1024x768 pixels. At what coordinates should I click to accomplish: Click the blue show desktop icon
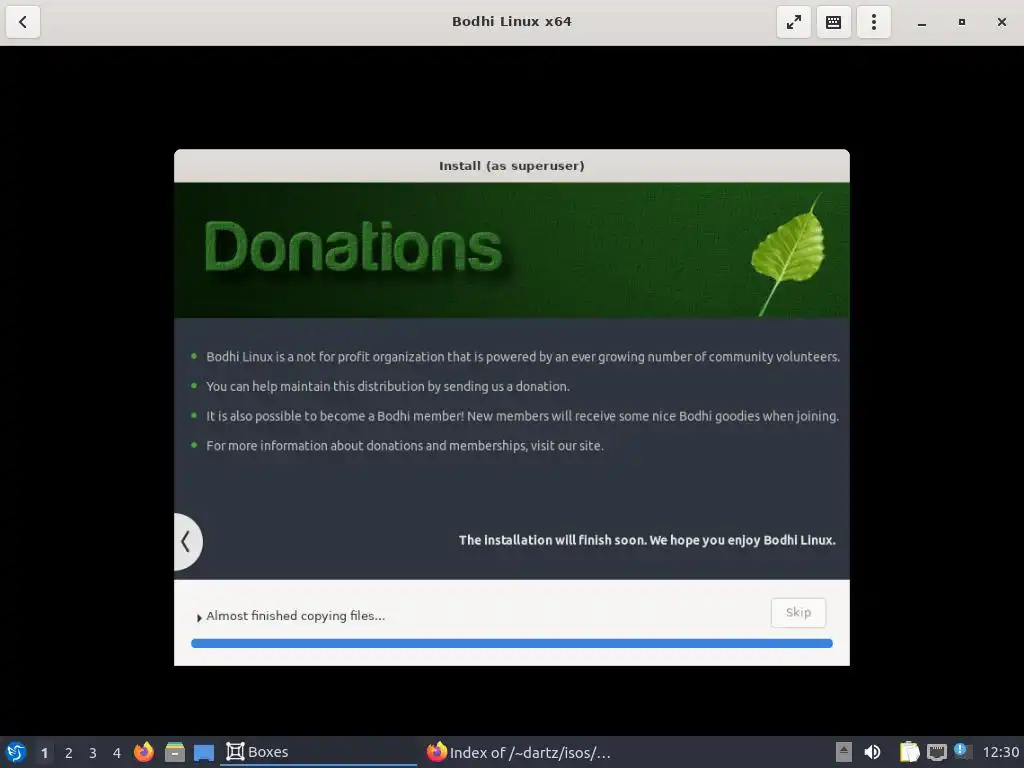click(x=204, y=752)
